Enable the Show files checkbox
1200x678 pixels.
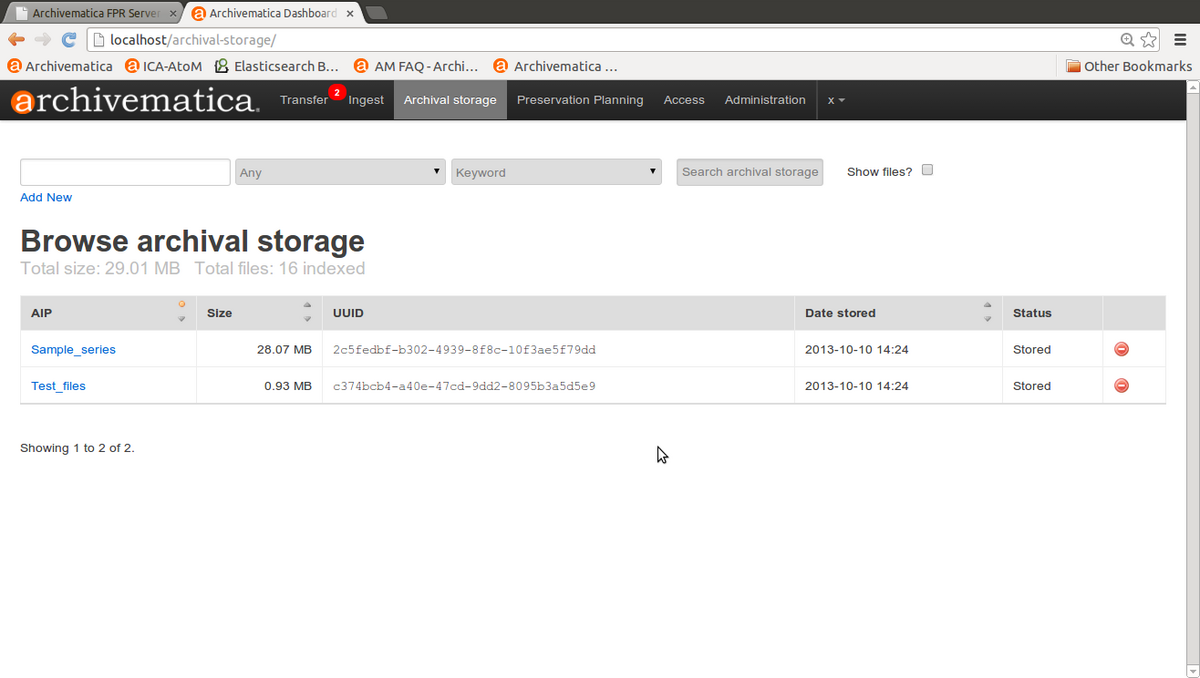(x=927, y=169)
